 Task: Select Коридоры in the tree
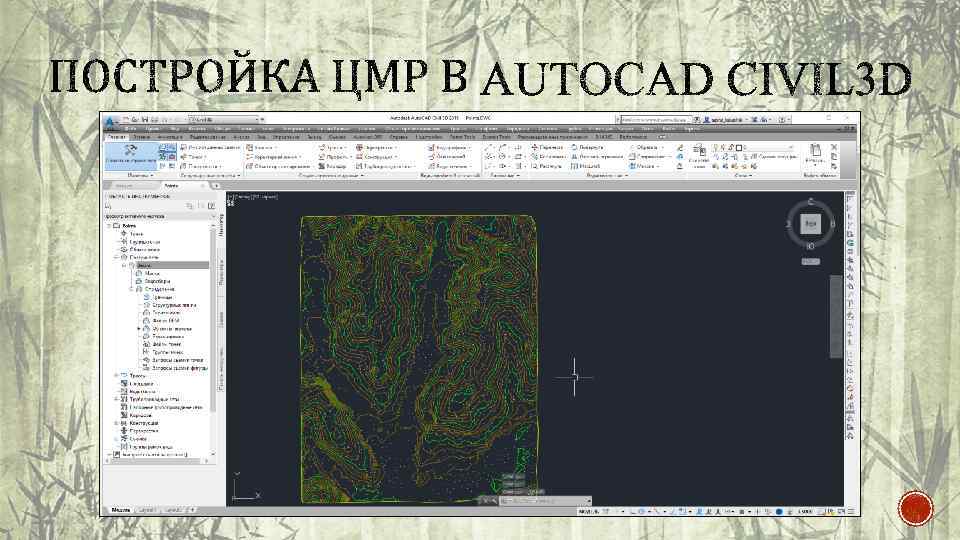[x=141, y=415]
